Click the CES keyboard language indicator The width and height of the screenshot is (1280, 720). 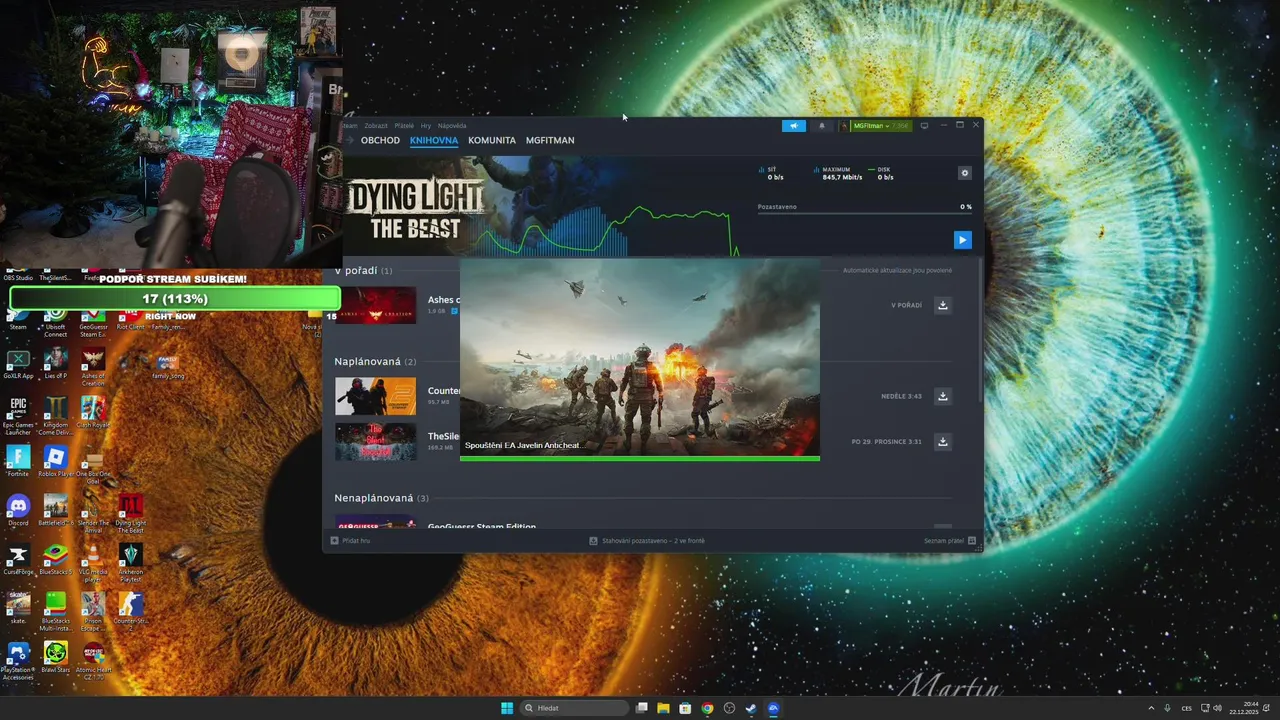1187,708
